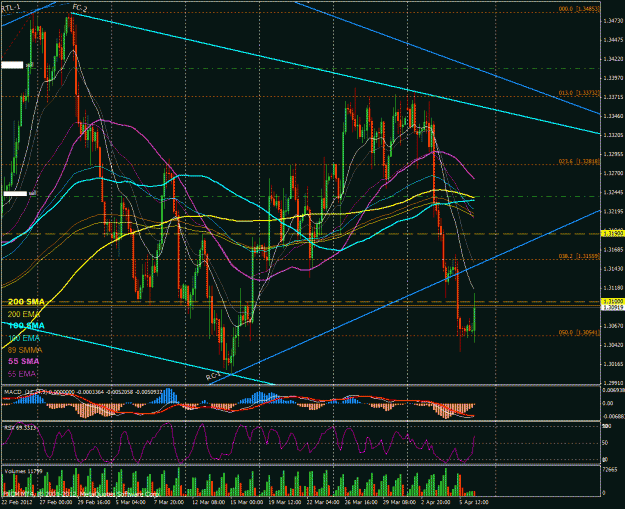Image resolution: width=625 pixels, height=509 pixels.
Task: Click the '7 Mar 20:00' time axis label
Action: [x=169, y=502]
